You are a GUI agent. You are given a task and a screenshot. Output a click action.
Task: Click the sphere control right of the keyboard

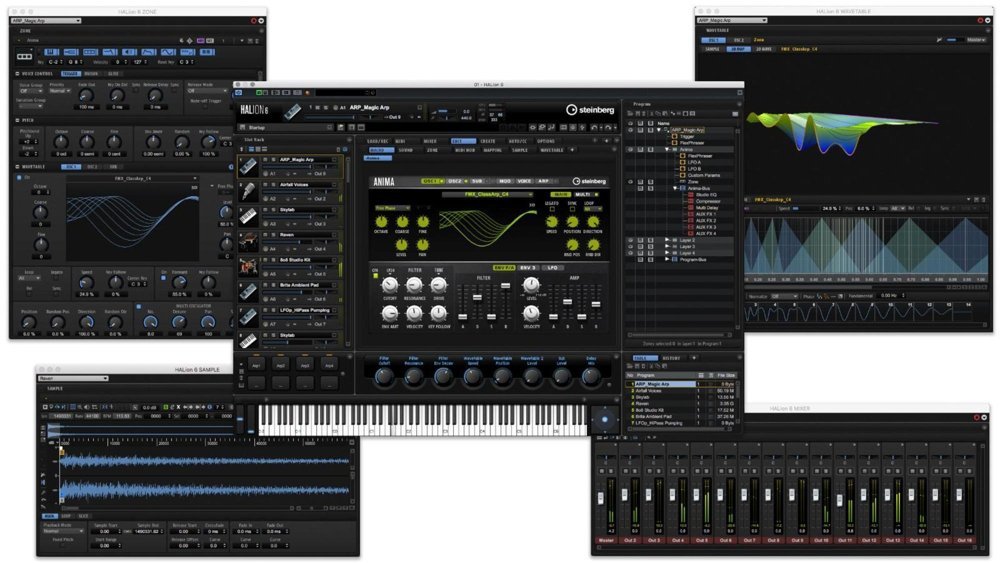[x=604, y=419]
